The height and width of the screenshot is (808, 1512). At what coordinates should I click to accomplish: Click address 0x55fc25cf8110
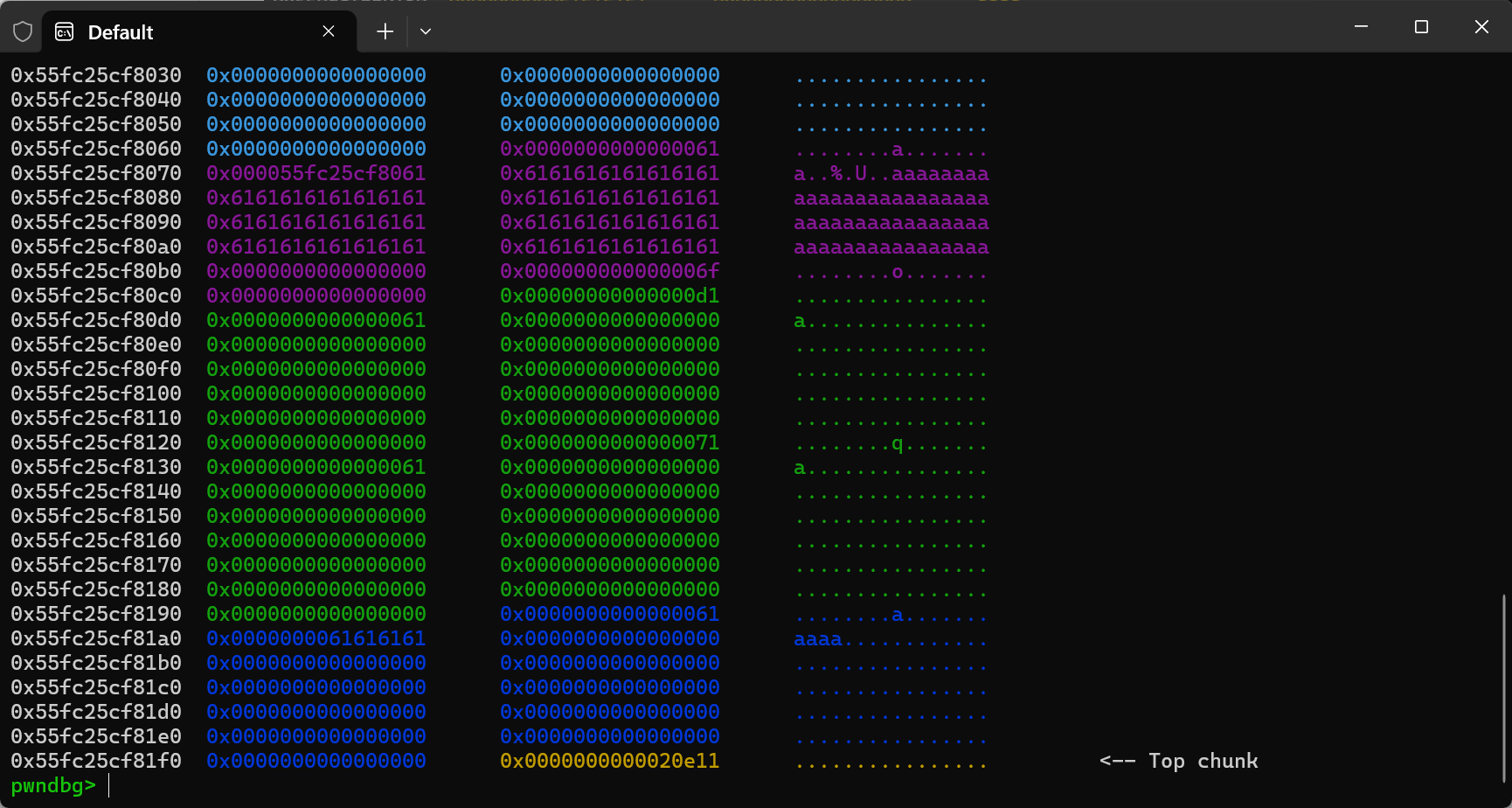tap(96, 418)
